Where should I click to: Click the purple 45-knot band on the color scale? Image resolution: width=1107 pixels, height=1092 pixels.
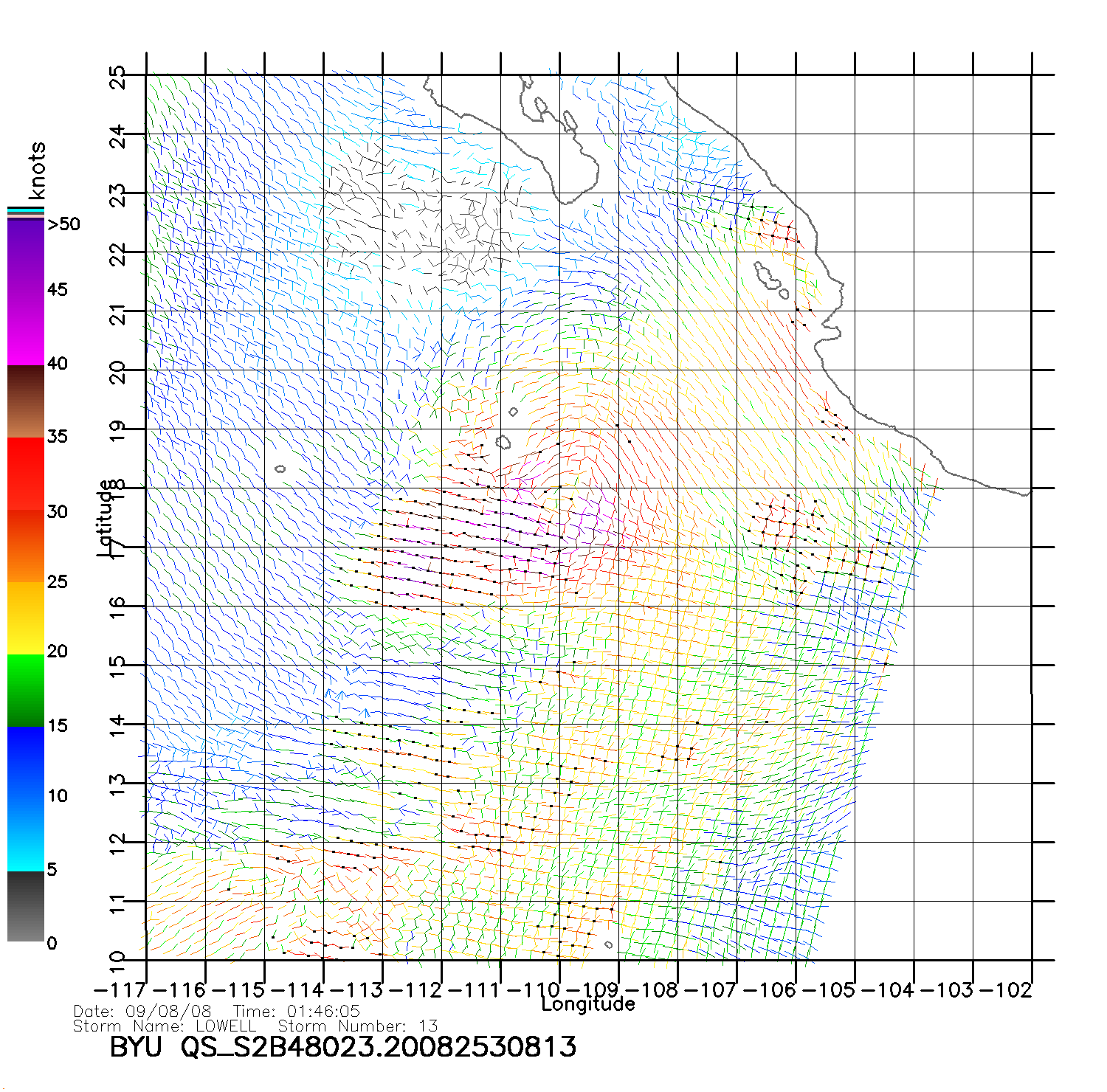point(26,291)
